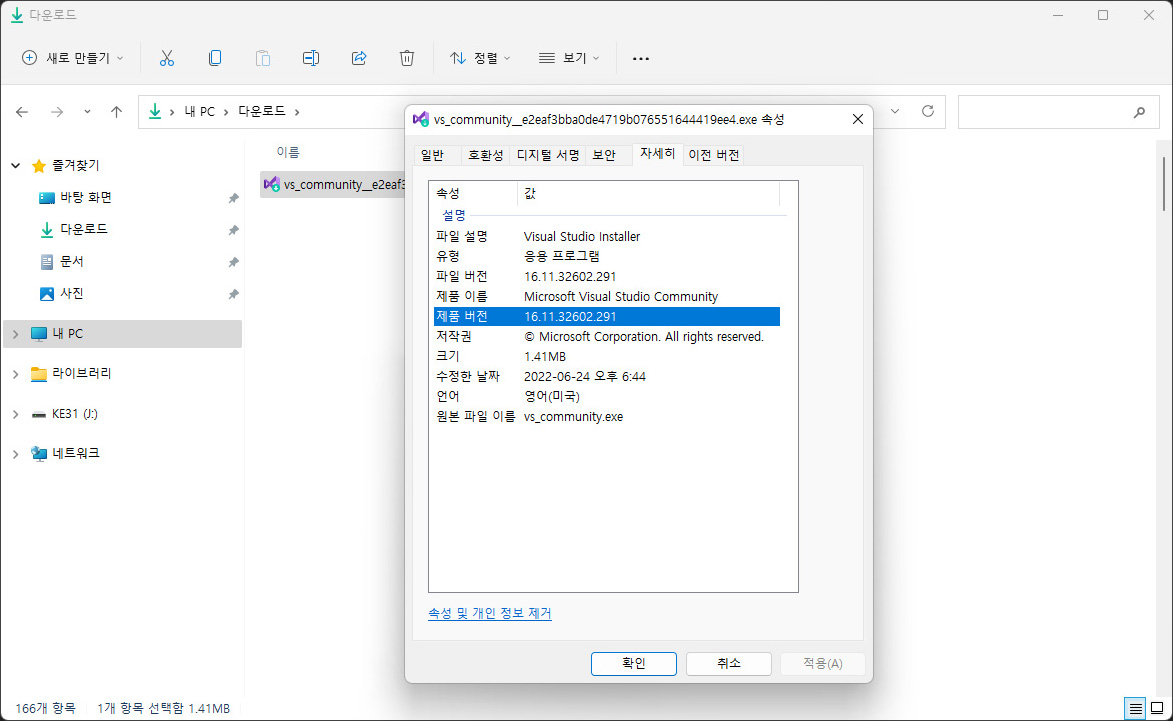Switch to details view icon in status bar
1173x721 pixels.
pos(1135,708)
